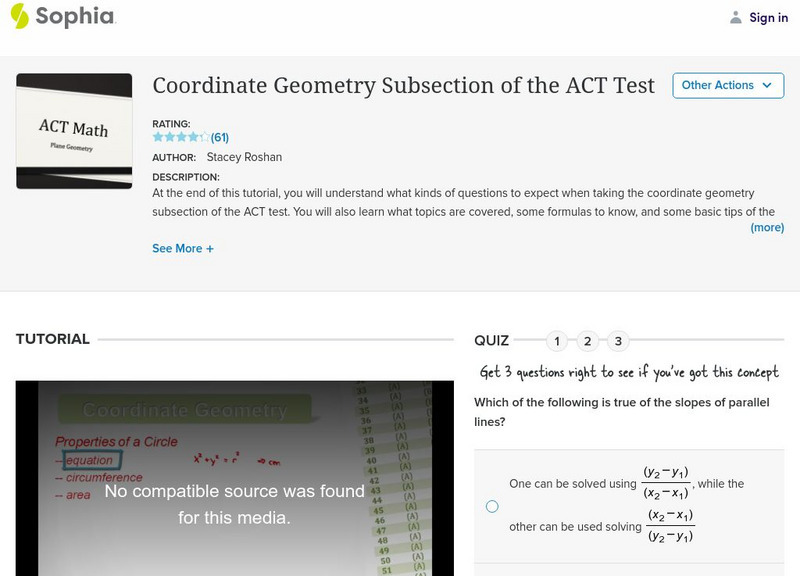Click the ACT Math tutorial thumbnail
Image resolution: width=800 pixels, height=576 pixels.
click(74, 131)
